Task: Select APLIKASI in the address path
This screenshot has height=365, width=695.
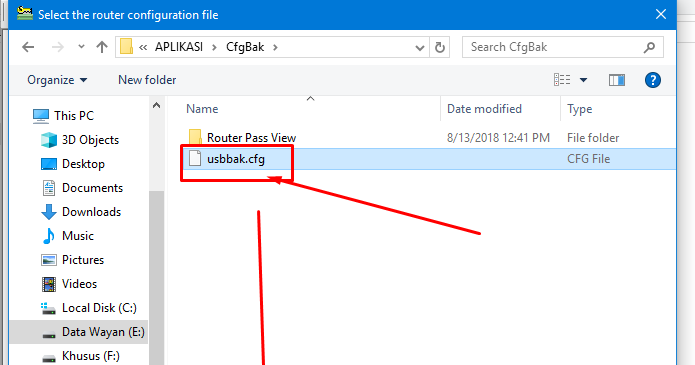Action: (x=179, y=47)
